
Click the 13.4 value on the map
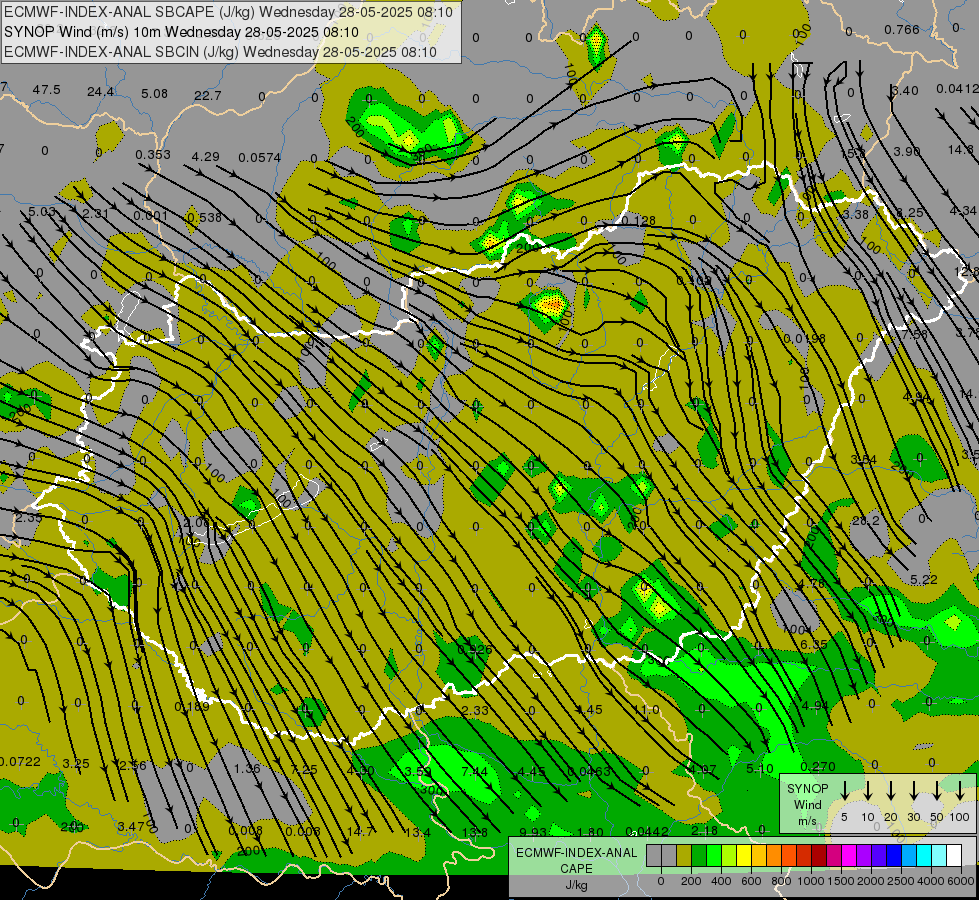coord(417,832)
